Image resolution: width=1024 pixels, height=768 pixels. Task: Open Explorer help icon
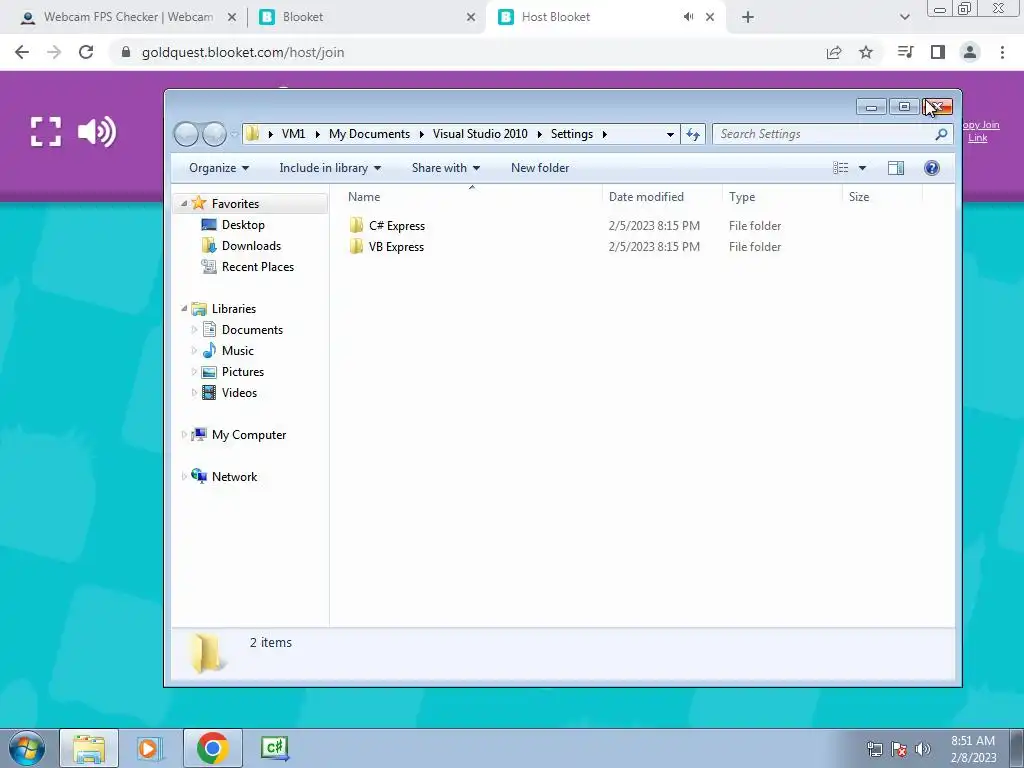(932, 168)
